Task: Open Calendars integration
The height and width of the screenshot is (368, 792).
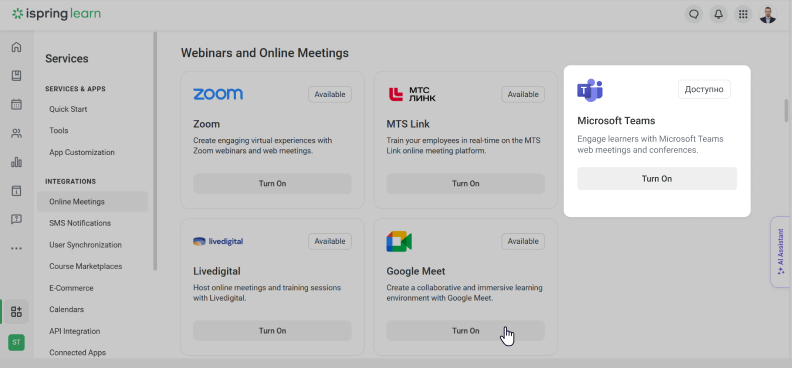Action: click(x=67, y=309)
